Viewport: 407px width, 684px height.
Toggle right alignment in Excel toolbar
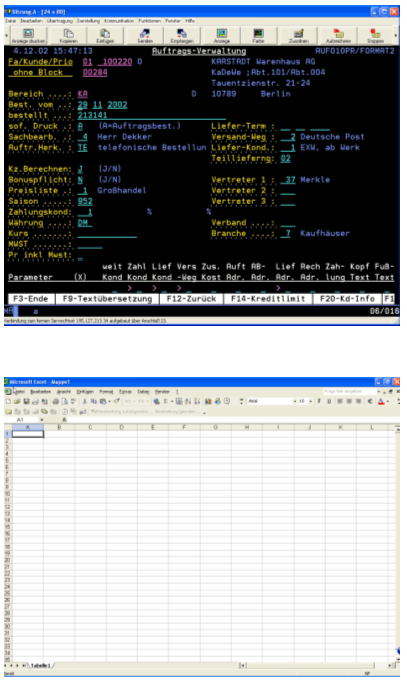[358, 401]
